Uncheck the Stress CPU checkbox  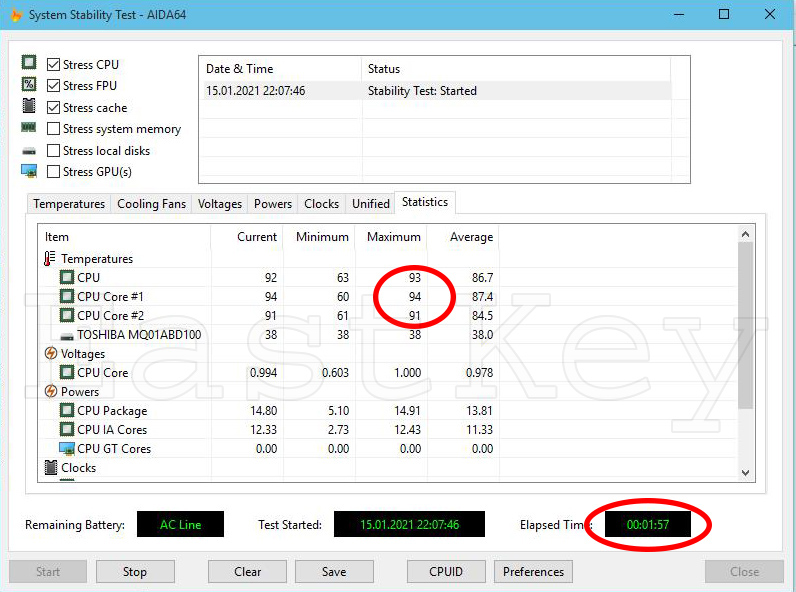pyautogui.click(x=53, y=64)
